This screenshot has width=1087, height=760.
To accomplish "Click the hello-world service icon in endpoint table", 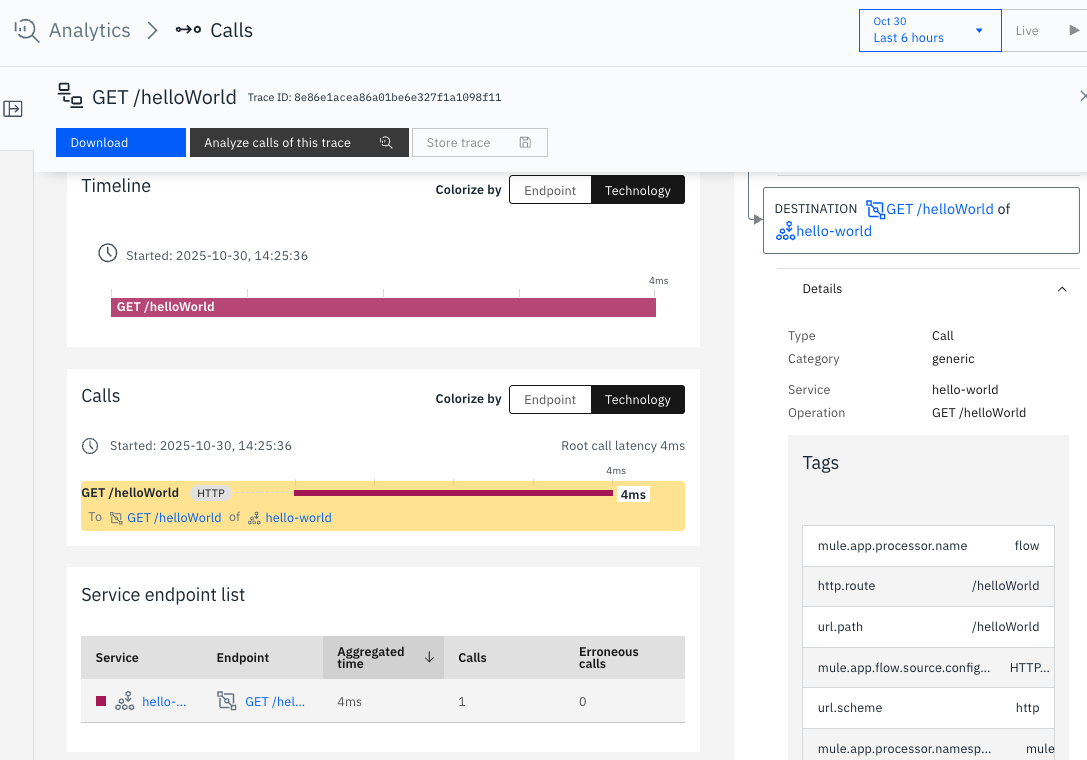I will point(125,702).
